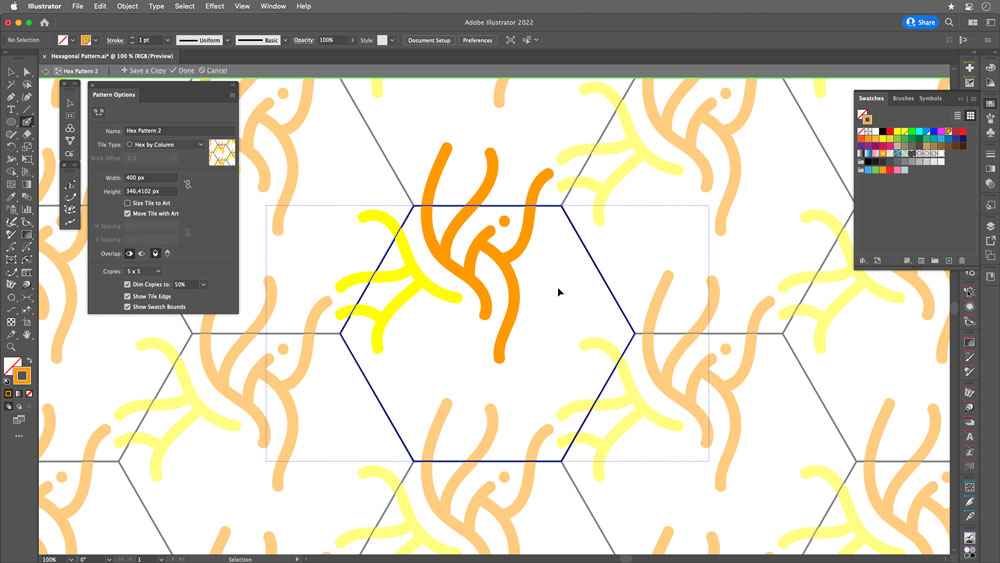Open the File menu
Image resolution: width=1000 pixels, height=563 pixels.
coord(77,6)
